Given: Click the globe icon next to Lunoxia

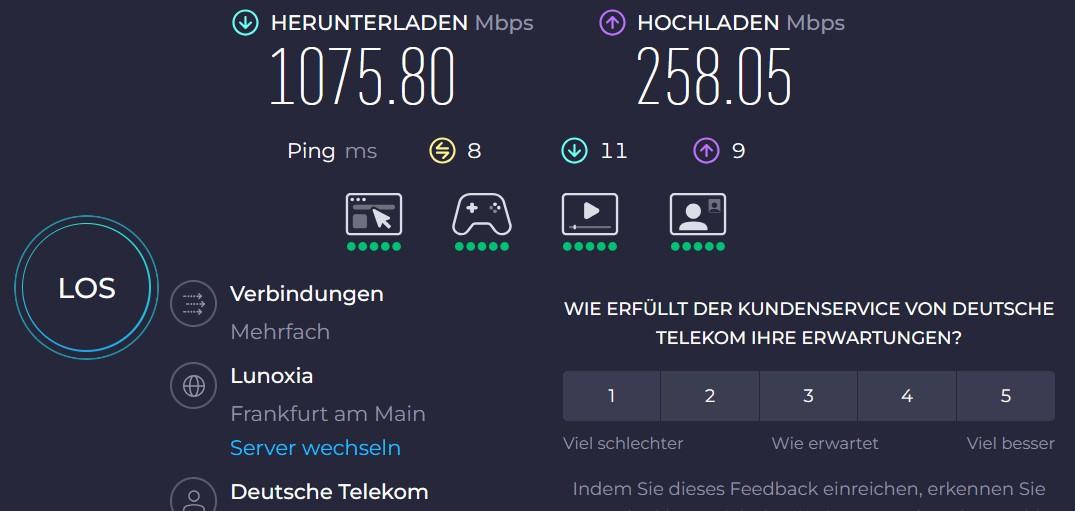Looking at the screenshot, I should point(193,385).
